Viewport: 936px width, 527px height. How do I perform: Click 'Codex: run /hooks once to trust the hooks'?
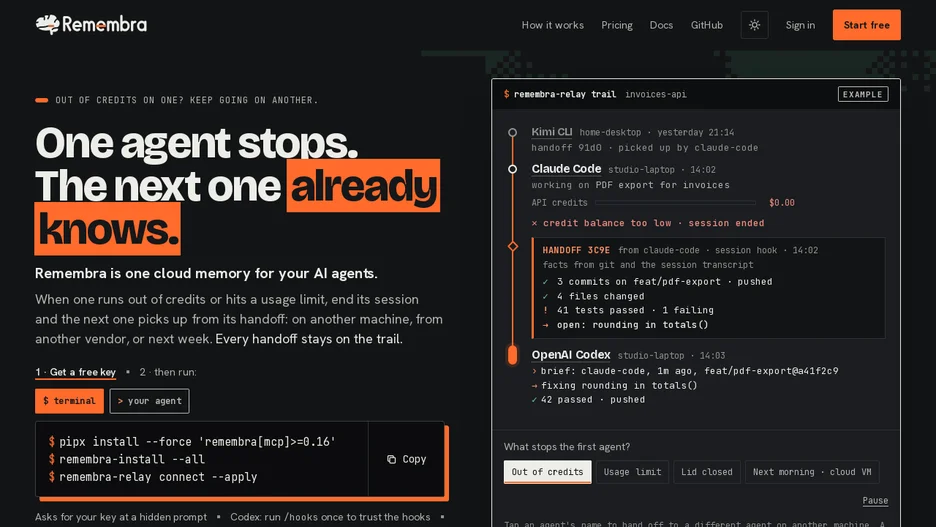click(330, 517)
